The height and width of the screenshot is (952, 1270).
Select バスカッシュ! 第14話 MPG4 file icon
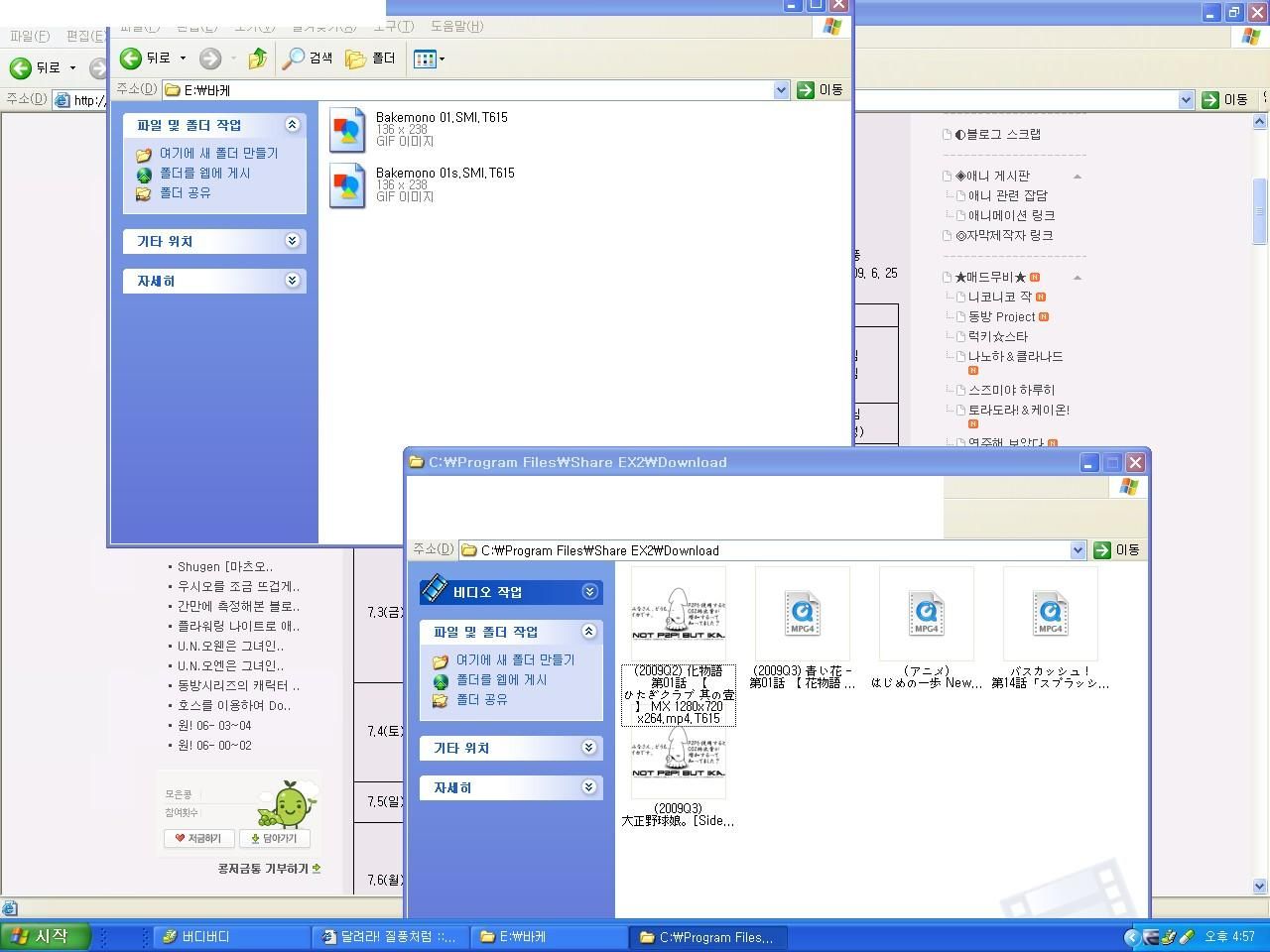click(x=1051, y=613)
